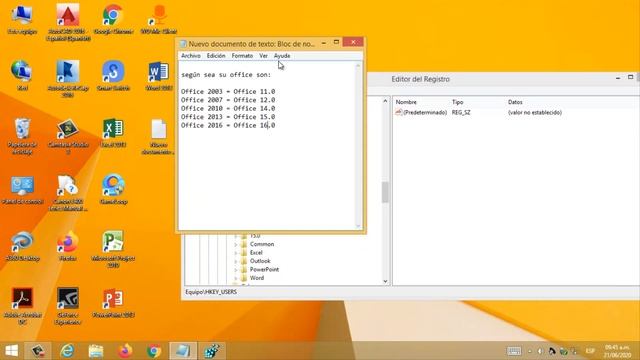Open the Red (network) desktop icon
640x360 pixels.
(x=22, y=76)
